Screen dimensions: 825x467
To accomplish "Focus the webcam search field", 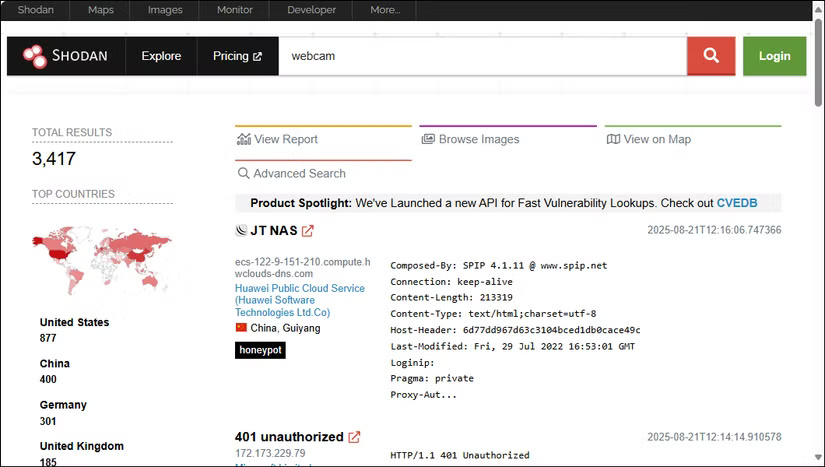I will (482, 56).
